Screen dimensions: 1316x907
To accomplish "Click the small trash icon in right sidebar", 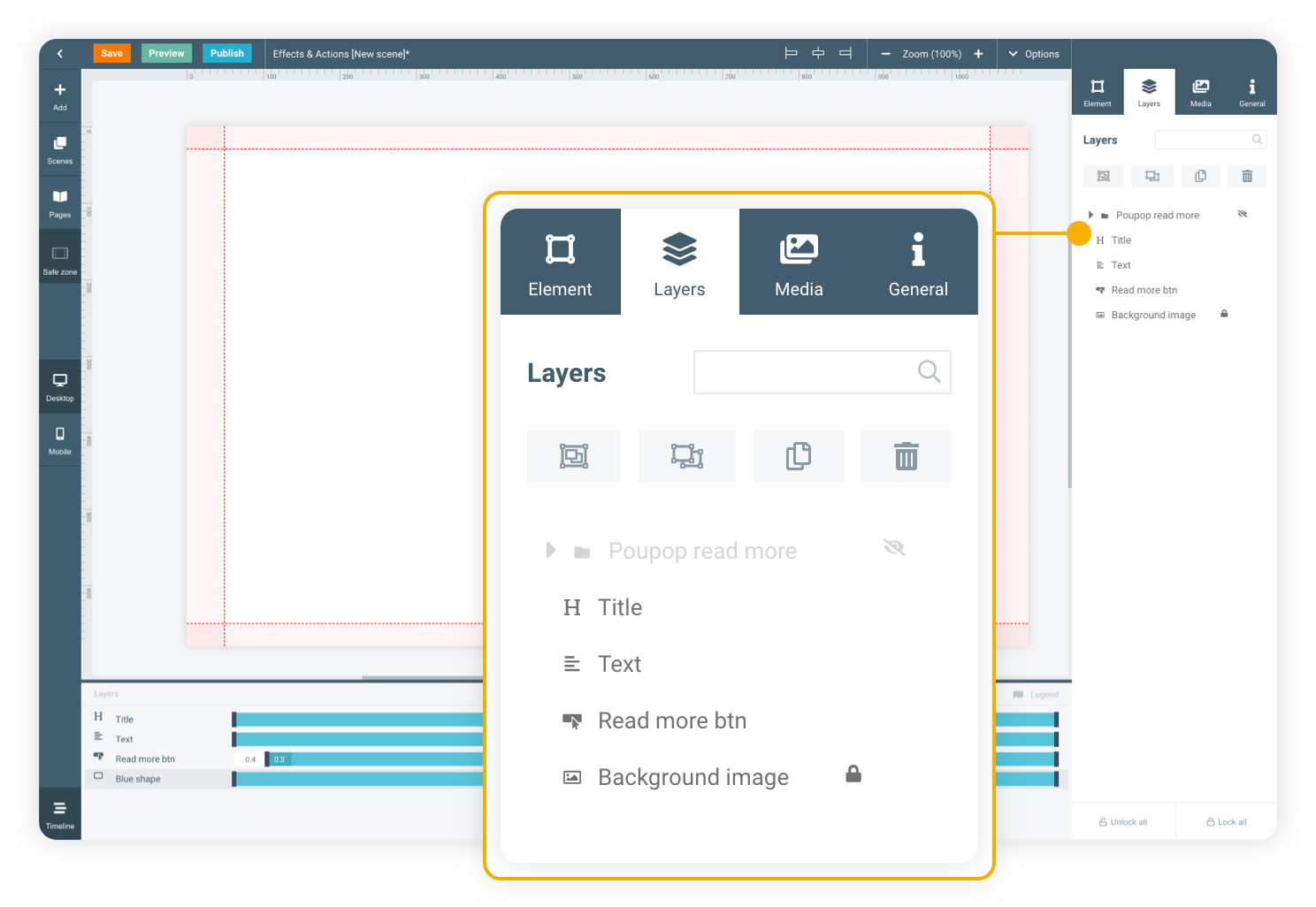I will pyautogui.click(x=1247, y=176).
